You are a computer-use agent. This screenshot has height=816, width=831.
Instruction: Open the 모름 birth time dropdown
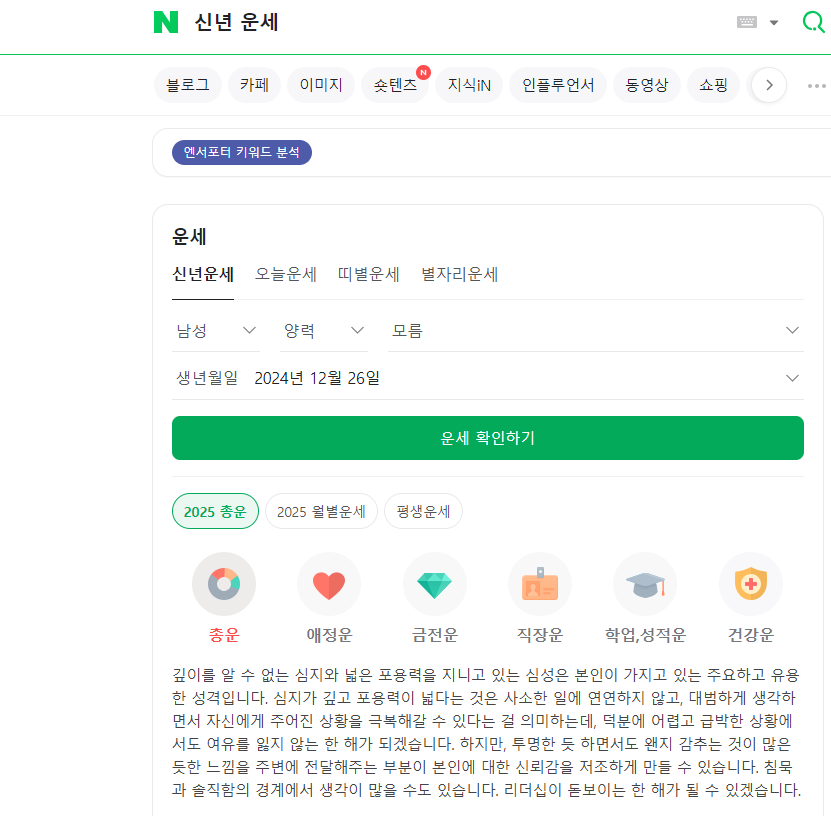596,331
